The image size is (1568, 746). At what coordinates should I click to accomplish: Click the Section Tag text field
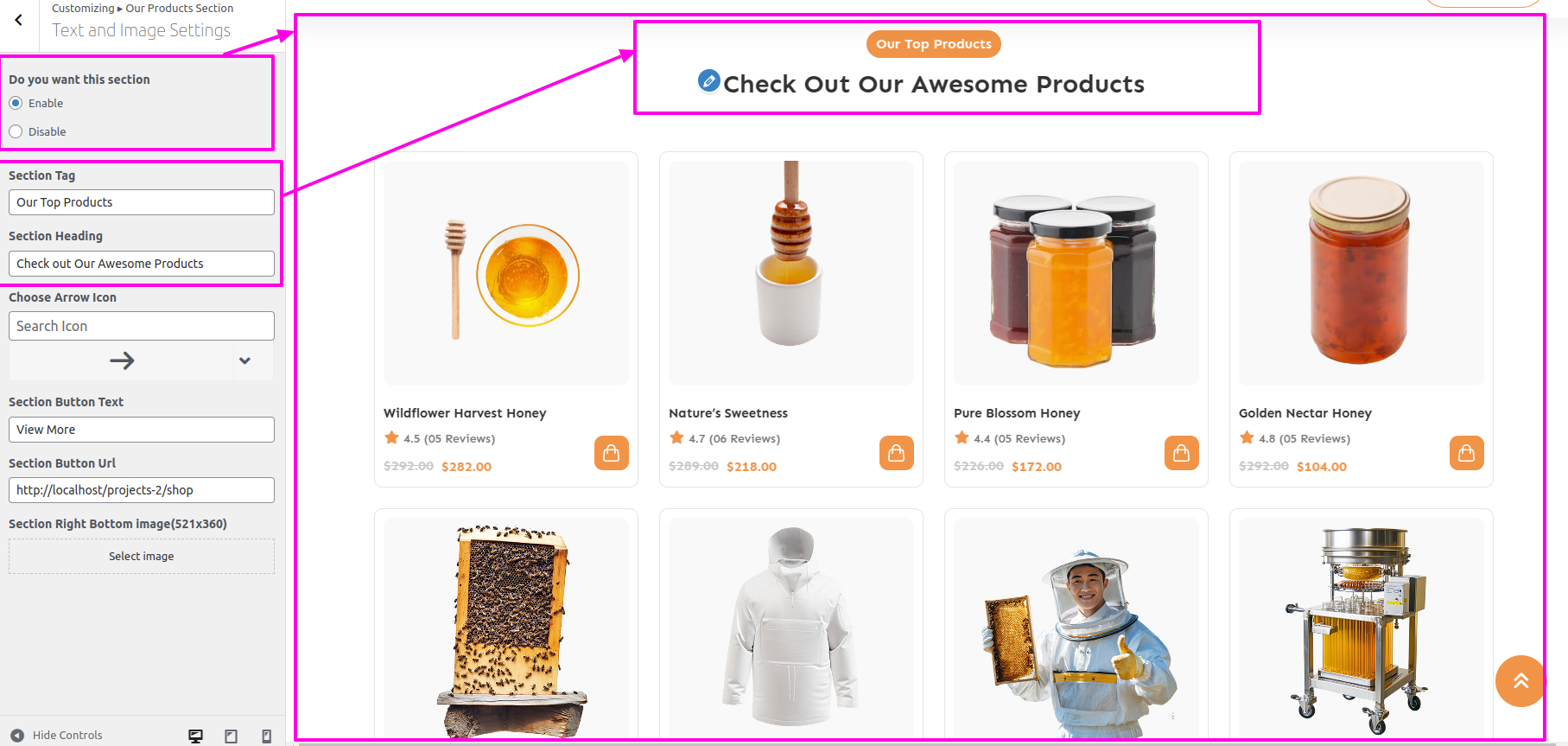(x=142, y=202)
